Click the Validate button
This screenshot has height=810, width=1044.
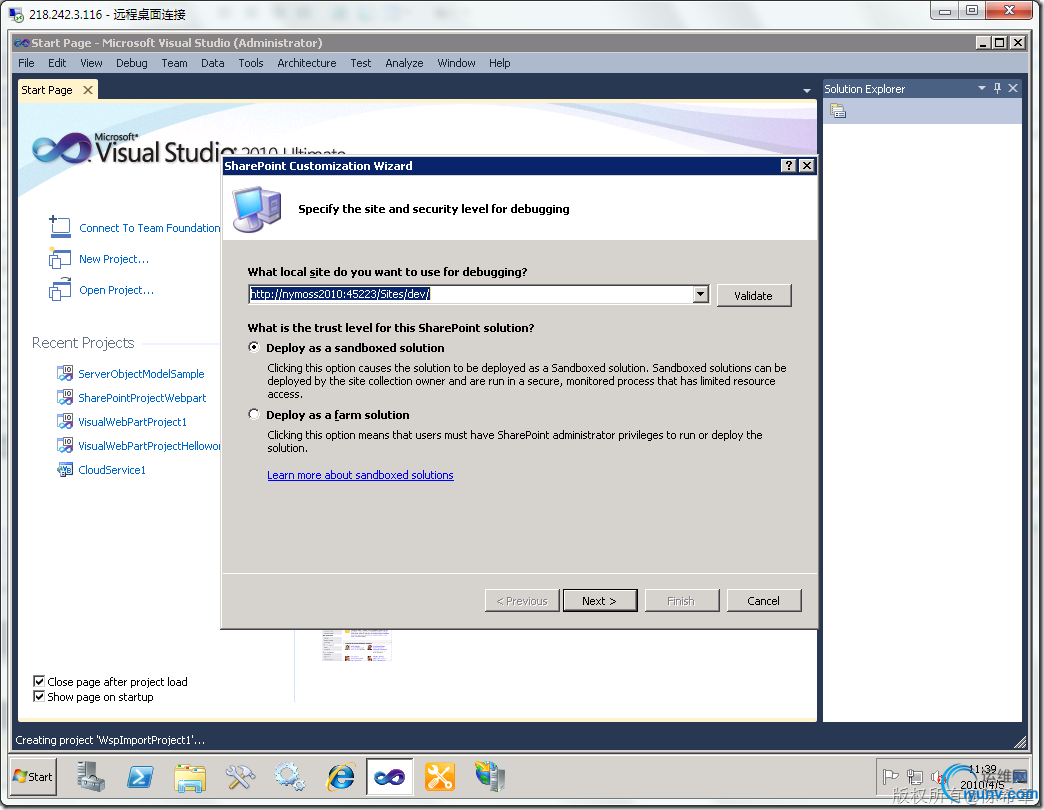[x=754, y=296]
